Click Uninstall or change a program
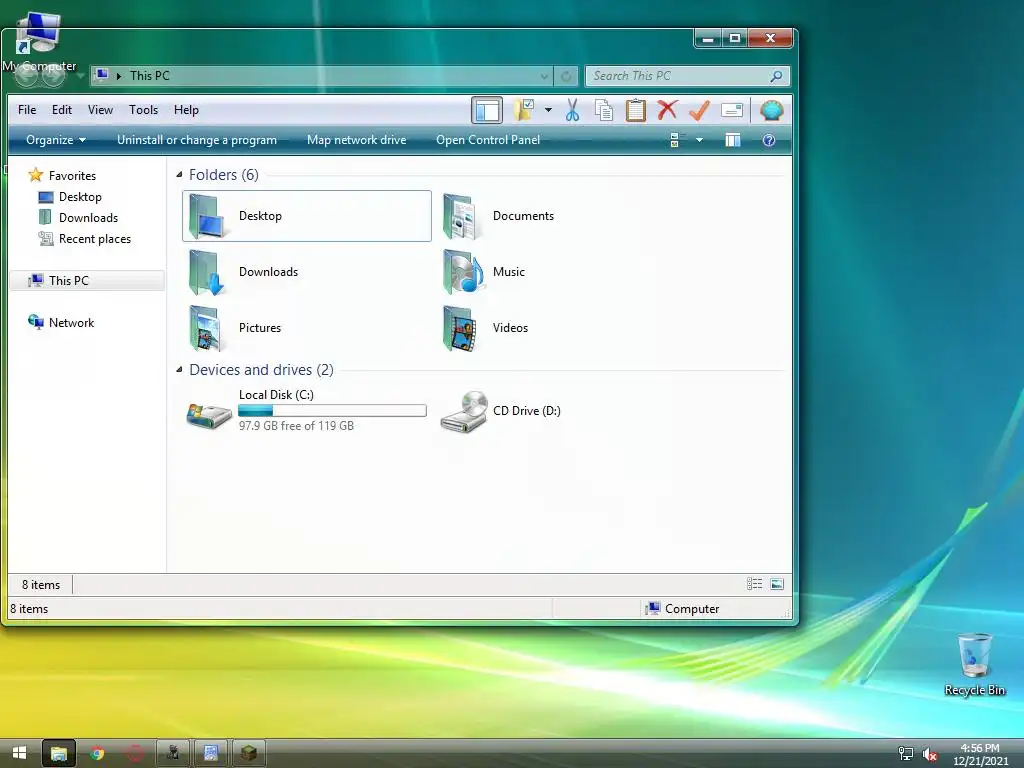The height and width of the screenshot is (768, 1024). click(x=197, y=140)
